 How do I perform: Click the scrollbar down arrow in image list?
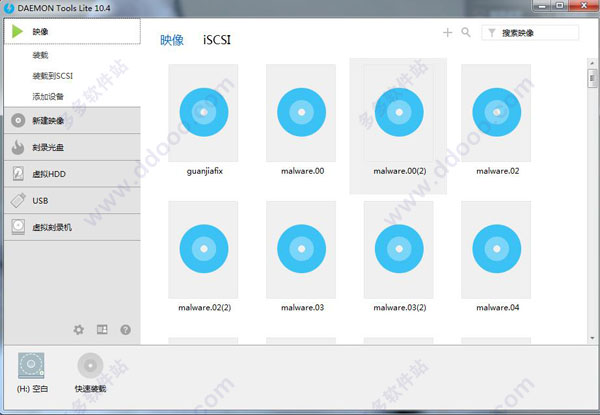click(592, 338)
